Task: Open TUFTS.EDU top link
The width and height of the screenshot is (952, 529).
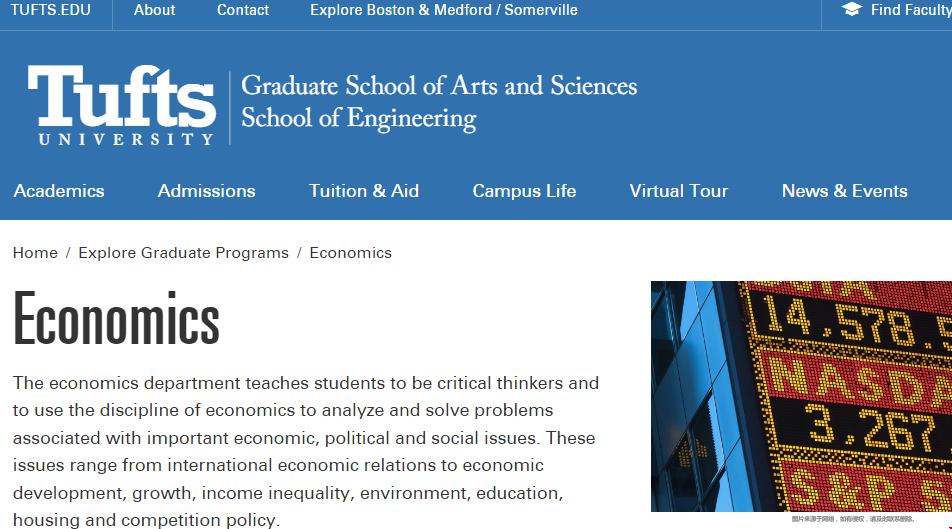Action: (50, 10)
